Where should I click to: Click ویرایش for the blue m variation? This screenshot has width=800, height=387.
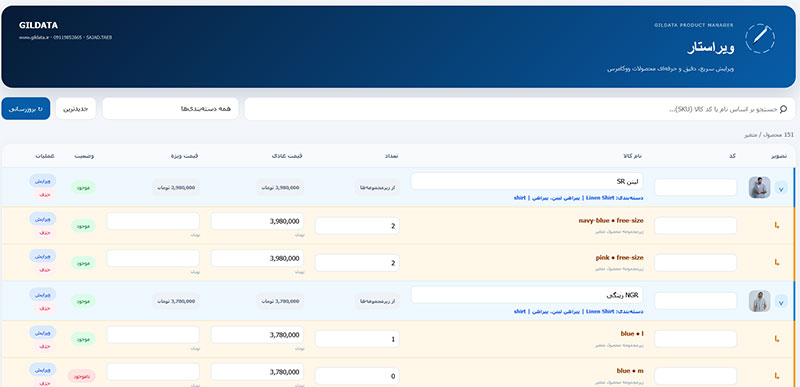[43, 369]
